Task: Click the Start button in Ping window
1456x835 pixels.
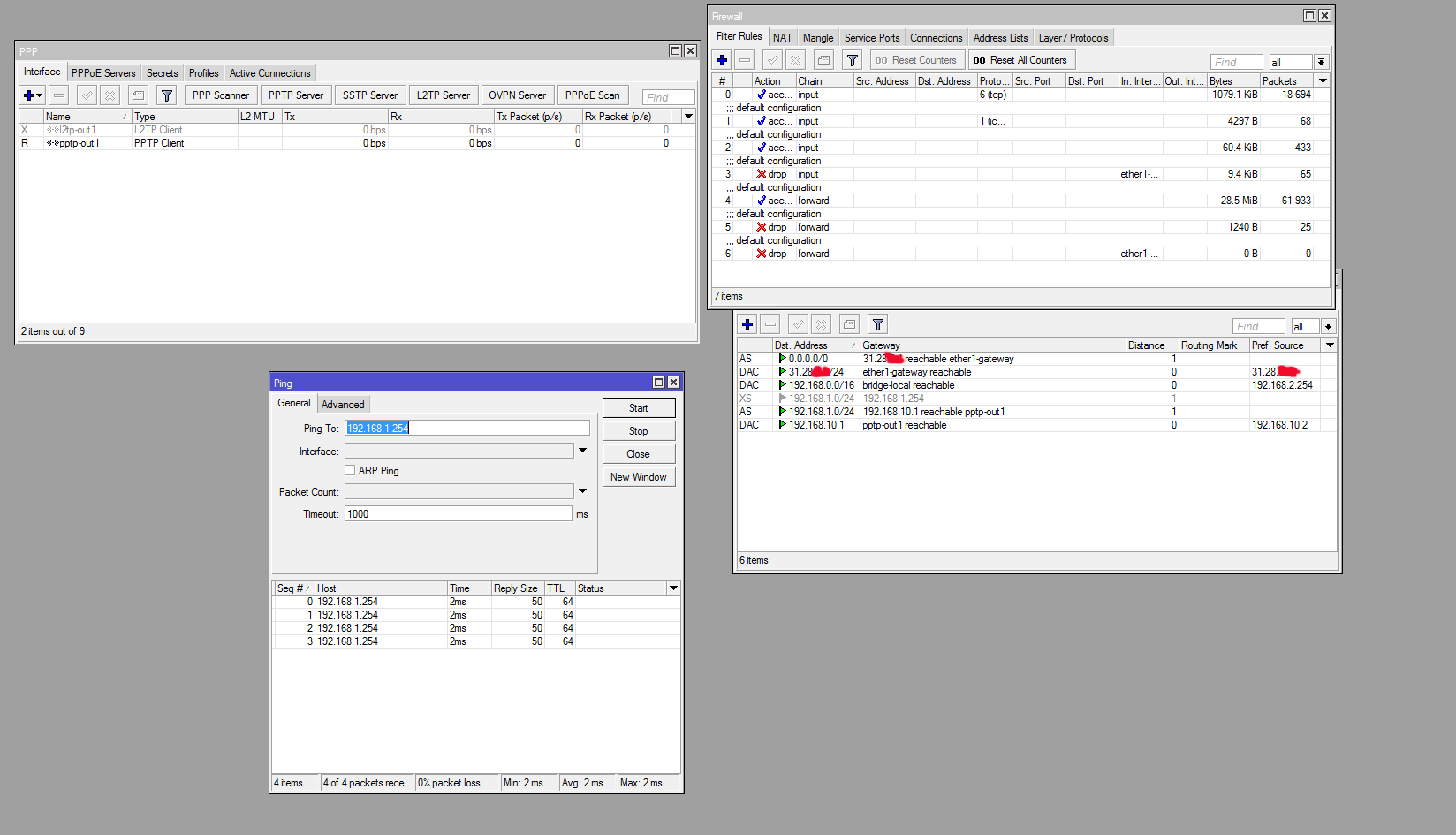Action: coord(639,408)
